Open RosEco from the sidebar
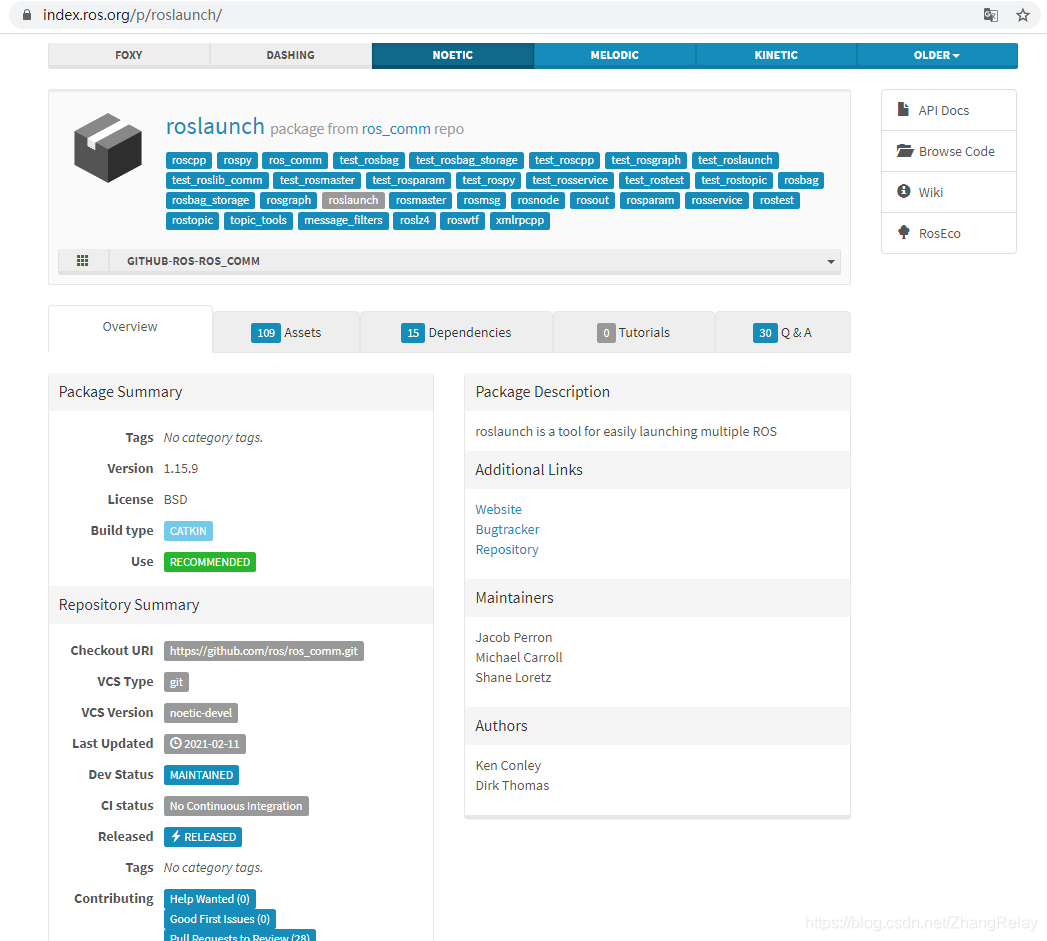Viewport: 1047px width, 941px height. (949, 233)
